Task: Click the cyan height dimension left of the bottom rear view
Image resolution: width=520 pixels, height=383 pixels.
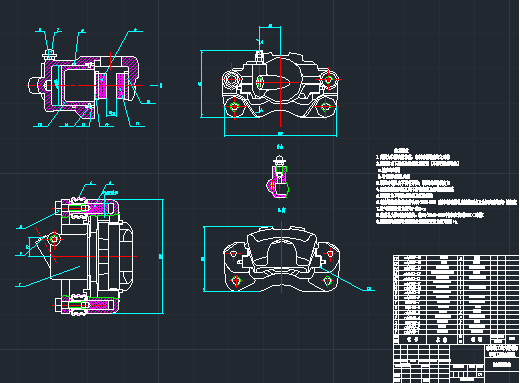Action: 204,259
